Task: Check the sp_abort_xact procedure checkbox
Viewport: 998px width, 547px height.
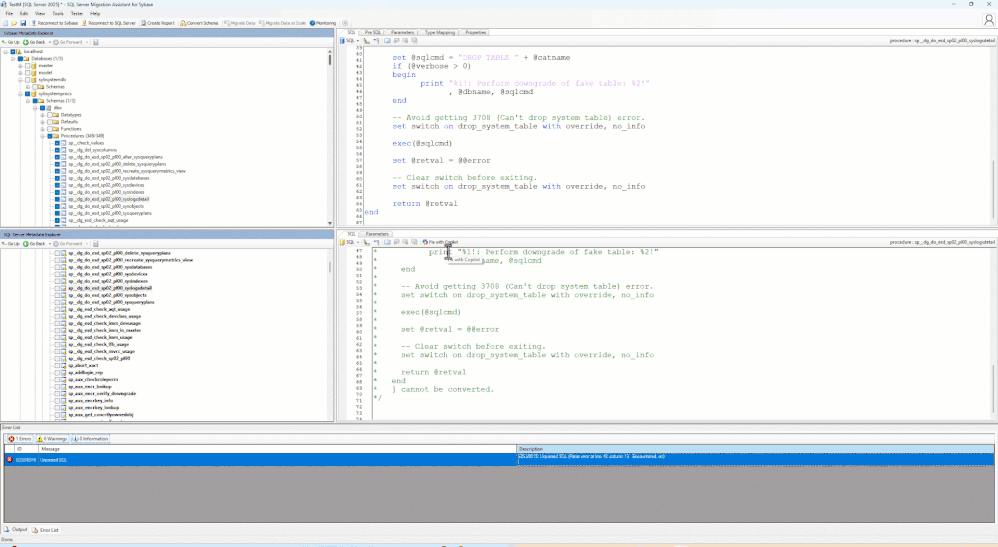Action: pyautogui.click(x=58, y=366)
